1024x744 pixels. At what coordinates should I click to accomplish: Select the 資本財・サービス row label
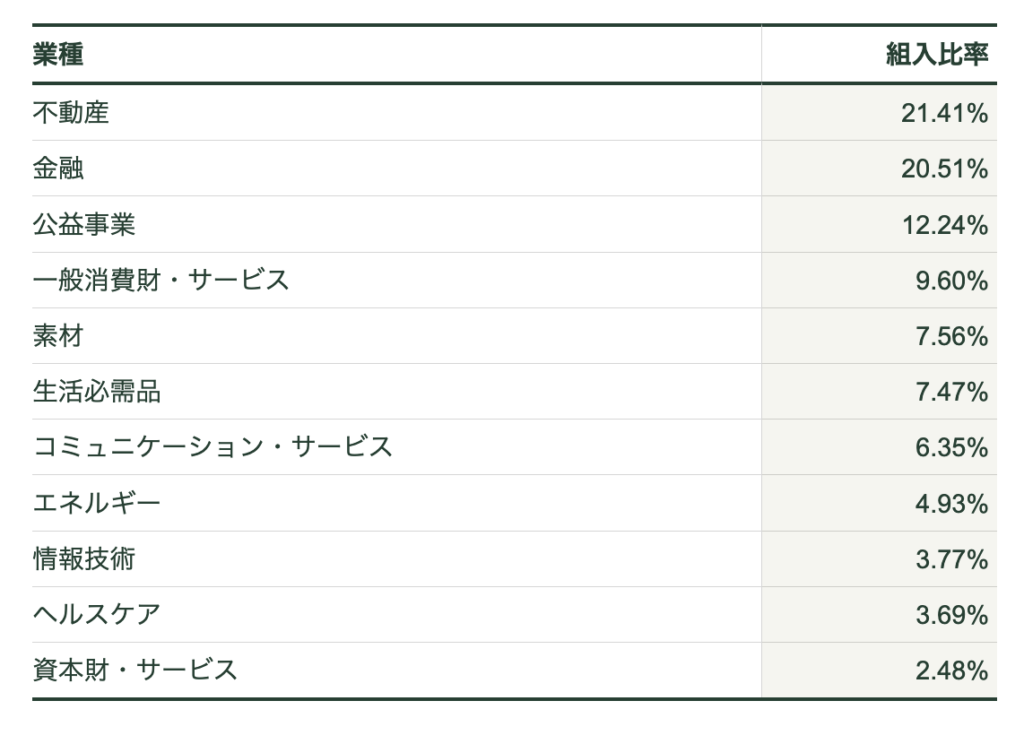[135, 671]
